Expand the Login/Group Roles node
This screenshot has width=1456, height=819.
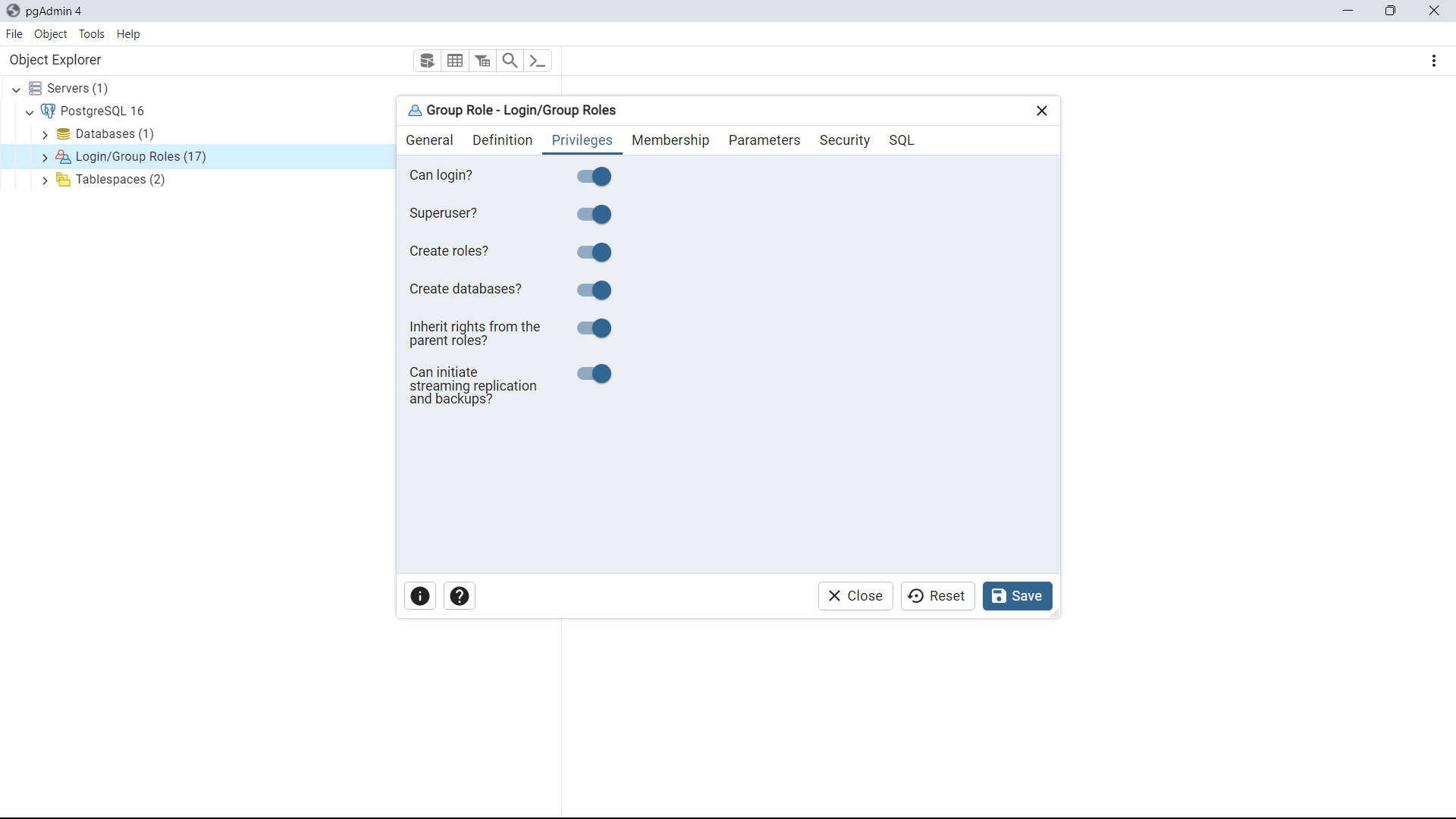(45, 158)
